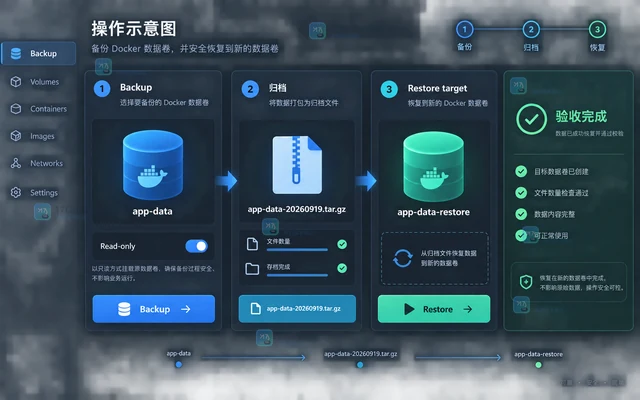The image size is (640, 400).
Task: Click the Restore target heading
Action: [437, 88]
